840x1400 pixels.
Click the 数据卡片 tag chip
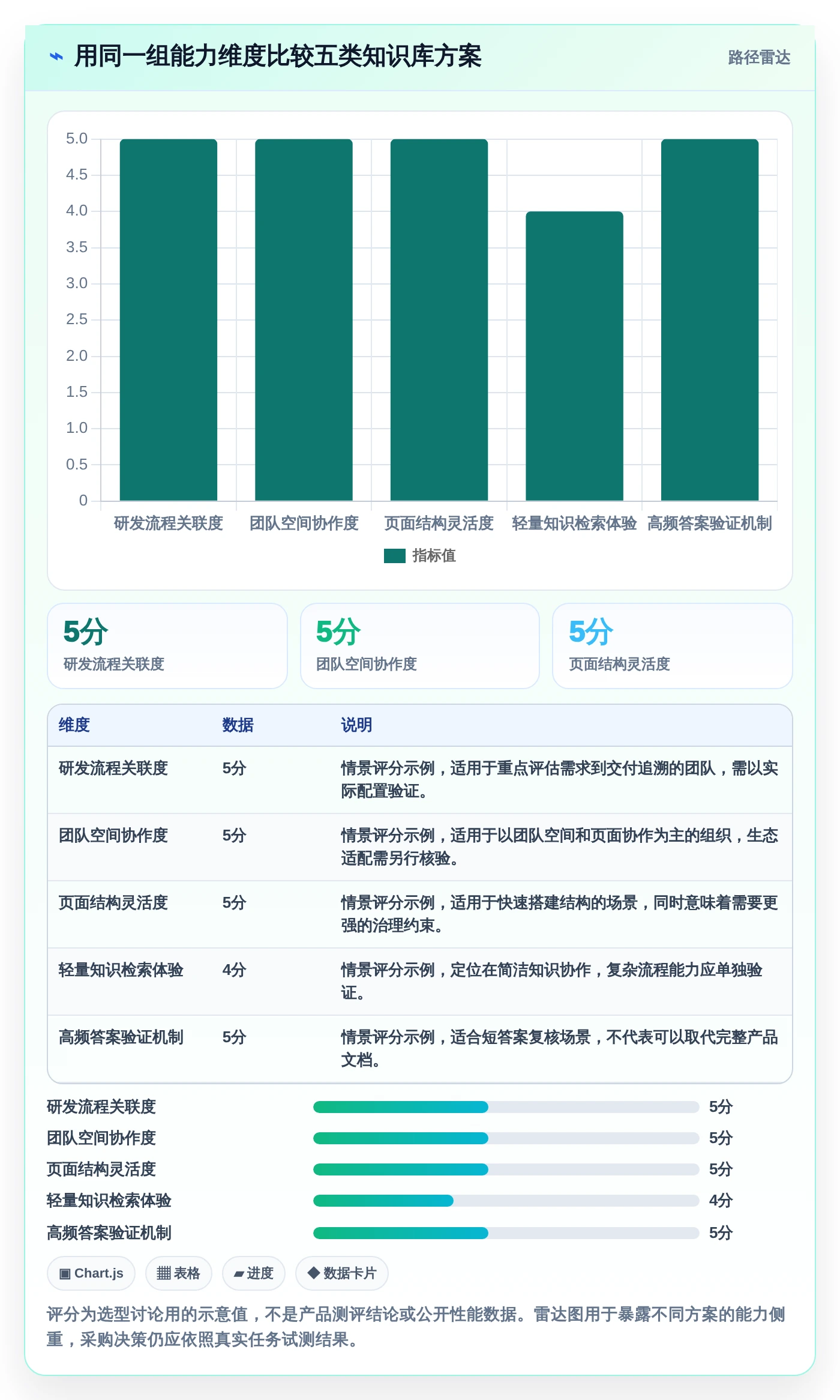tap(342, 1273)
